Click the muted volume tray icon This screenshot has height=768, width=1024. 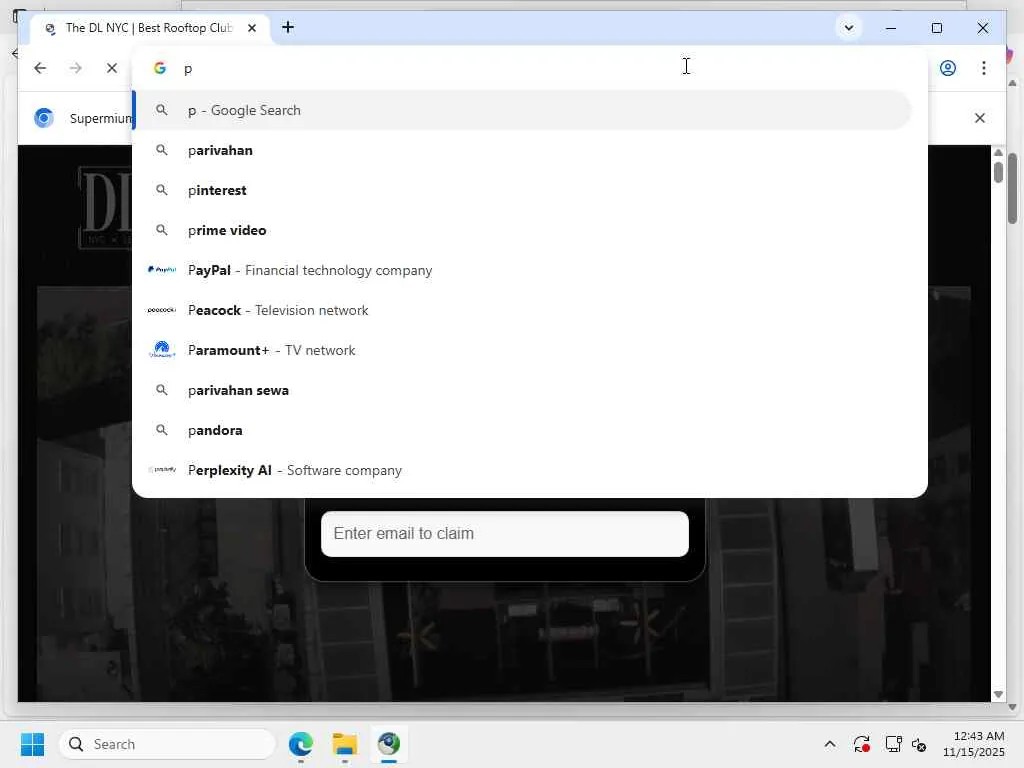pyautogui.click(x=919, y=744)
